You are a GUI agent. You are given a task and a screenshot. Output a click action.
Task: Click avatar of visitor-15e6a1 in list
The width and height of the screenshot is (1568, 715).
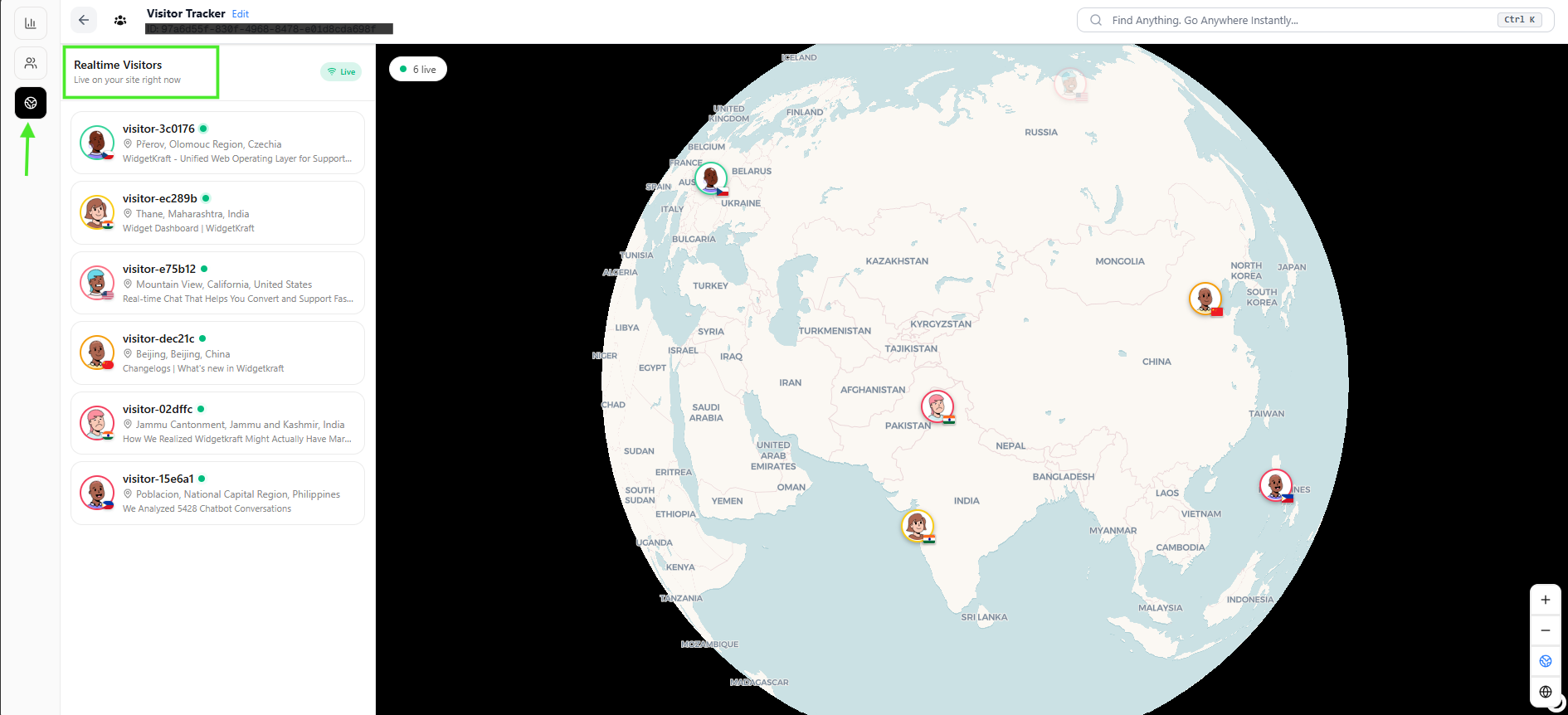point(97,493)
